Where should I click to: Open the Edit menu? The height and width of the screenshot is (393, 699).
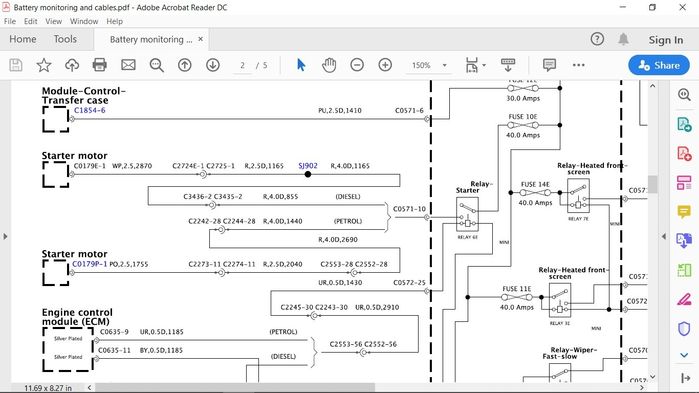pos(31,21)
